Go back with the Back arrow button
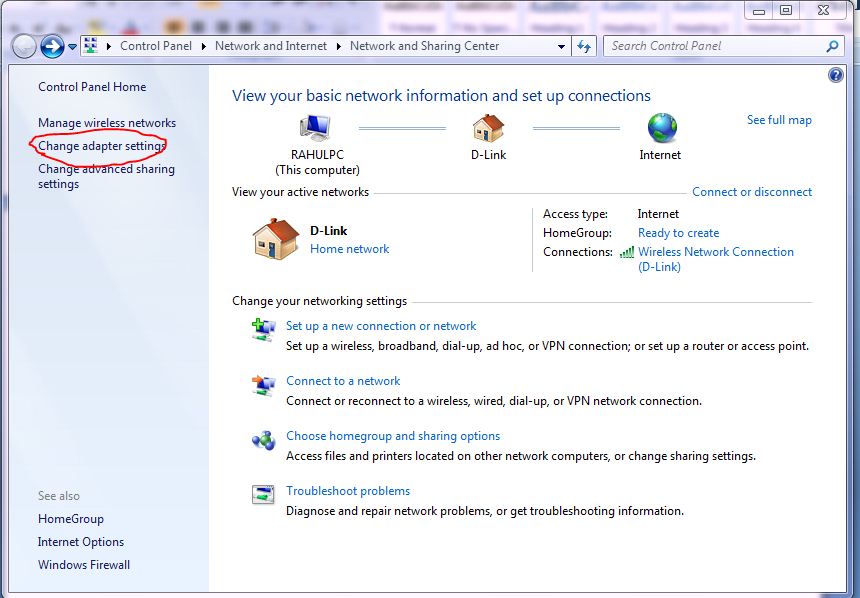This screenshot has width=860, height=598. tap(24, 46)
